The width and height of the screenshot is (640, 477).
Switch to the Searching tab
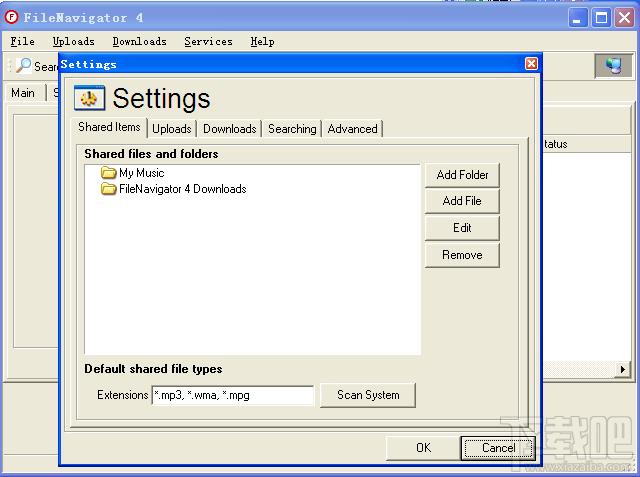pyautogui.click(x=292, y=129)
